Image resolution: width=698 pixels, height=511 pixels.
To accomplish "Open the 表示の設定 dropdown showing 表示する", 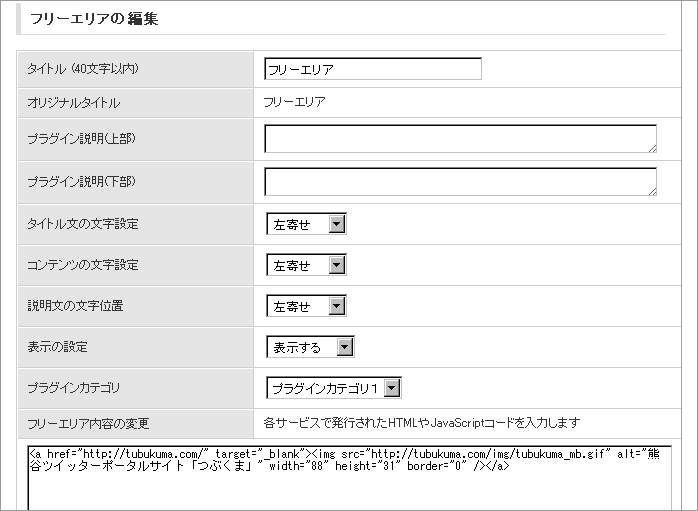I will point(310,347).
